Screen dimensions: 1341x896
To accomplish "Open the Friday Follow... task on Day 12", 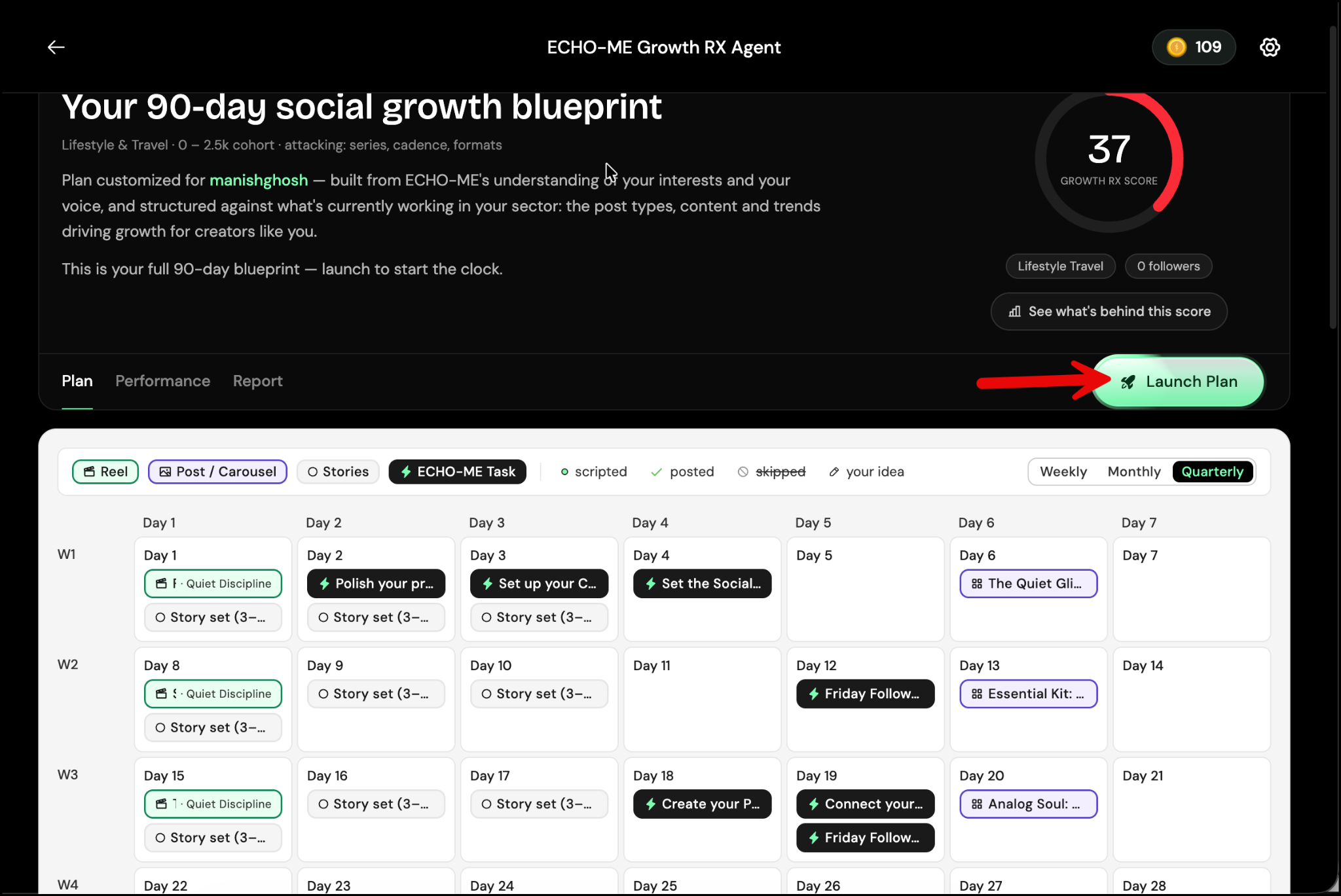I will tap(865, 694).
